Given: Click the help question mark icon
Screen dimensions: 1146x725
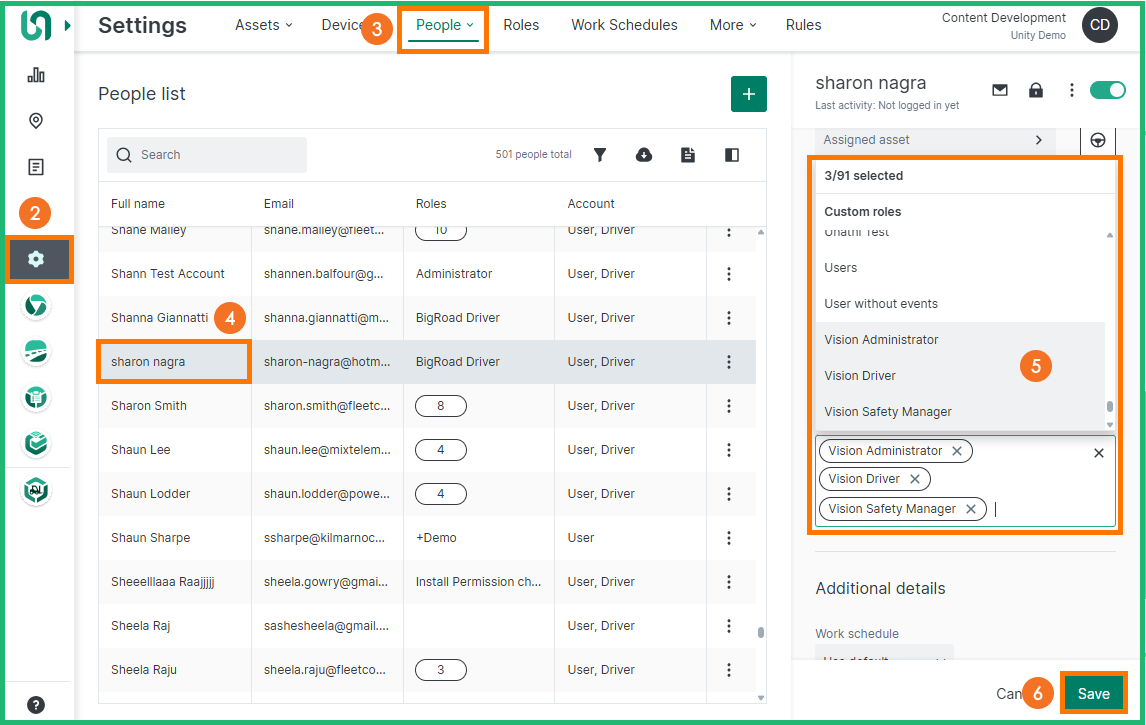Looking at the screenshot, I should coord(36,704).
